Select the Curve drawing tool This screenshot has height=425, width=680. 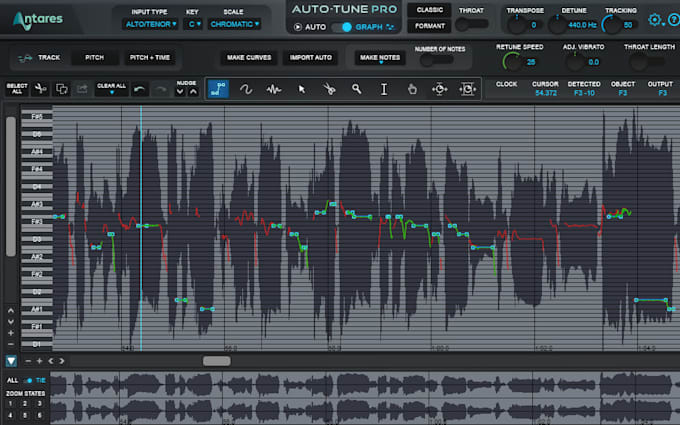point(246,89)
